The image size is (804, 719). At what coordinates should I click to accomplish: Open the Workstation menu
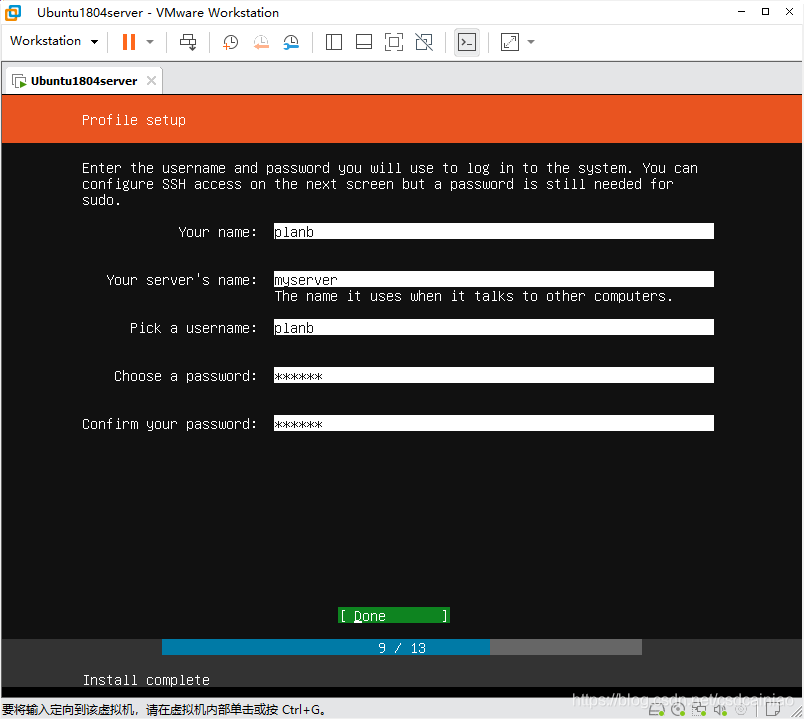tap(54, 41)
